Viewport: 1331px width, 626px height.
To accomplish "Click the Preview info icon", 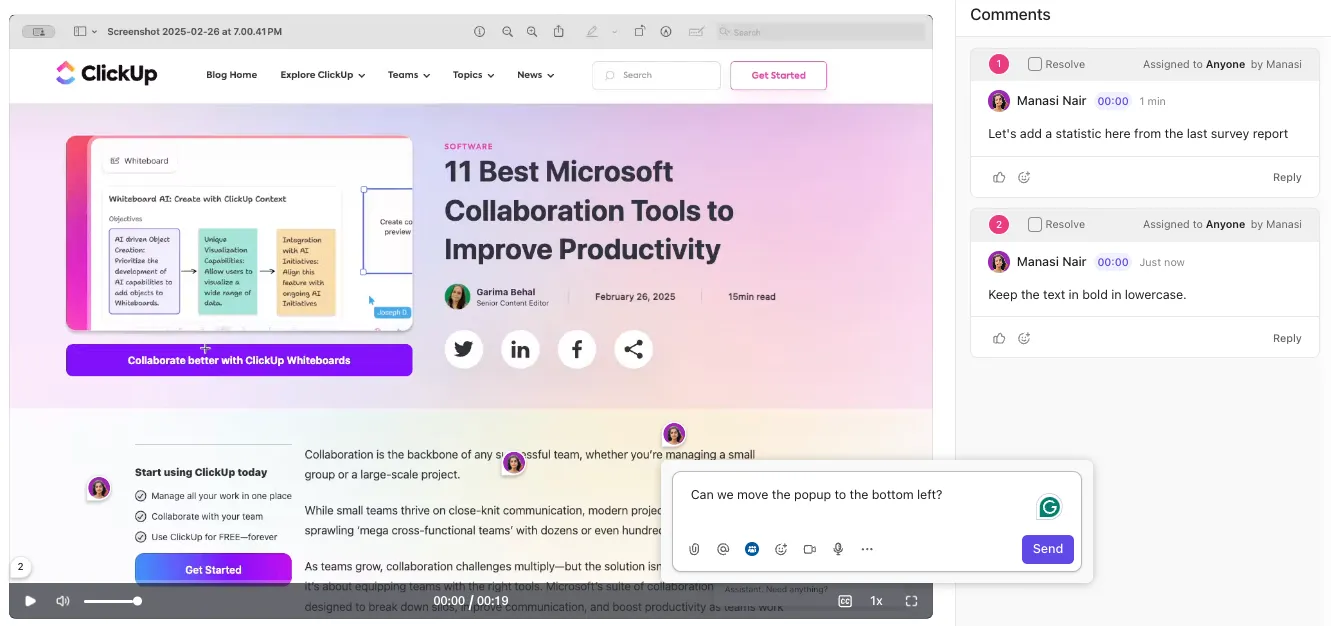I will [479, 32].
